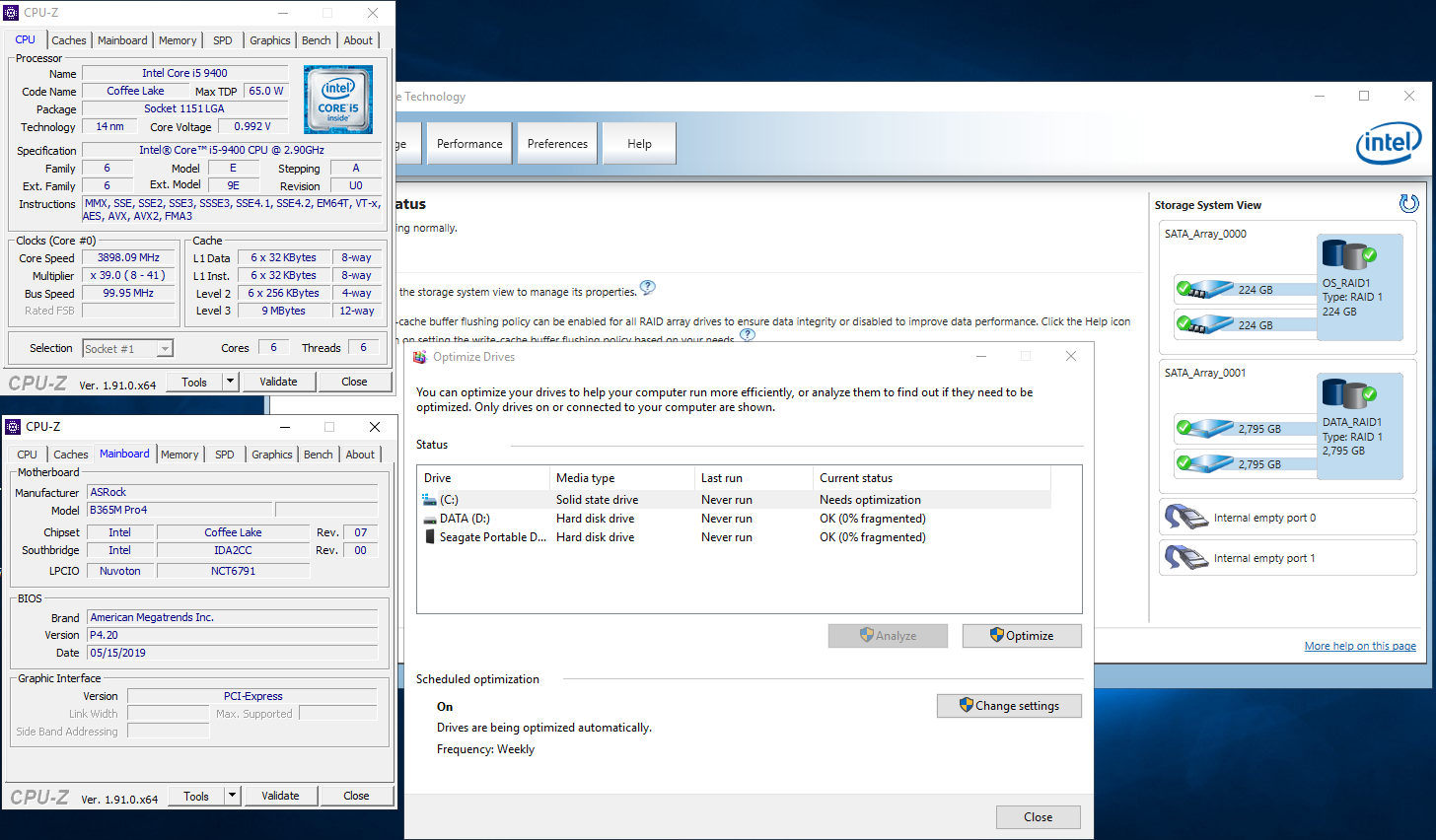Click the lower CPU-Z window title icon
This screenshot has width=1436, height=840.
click(13, 427)
